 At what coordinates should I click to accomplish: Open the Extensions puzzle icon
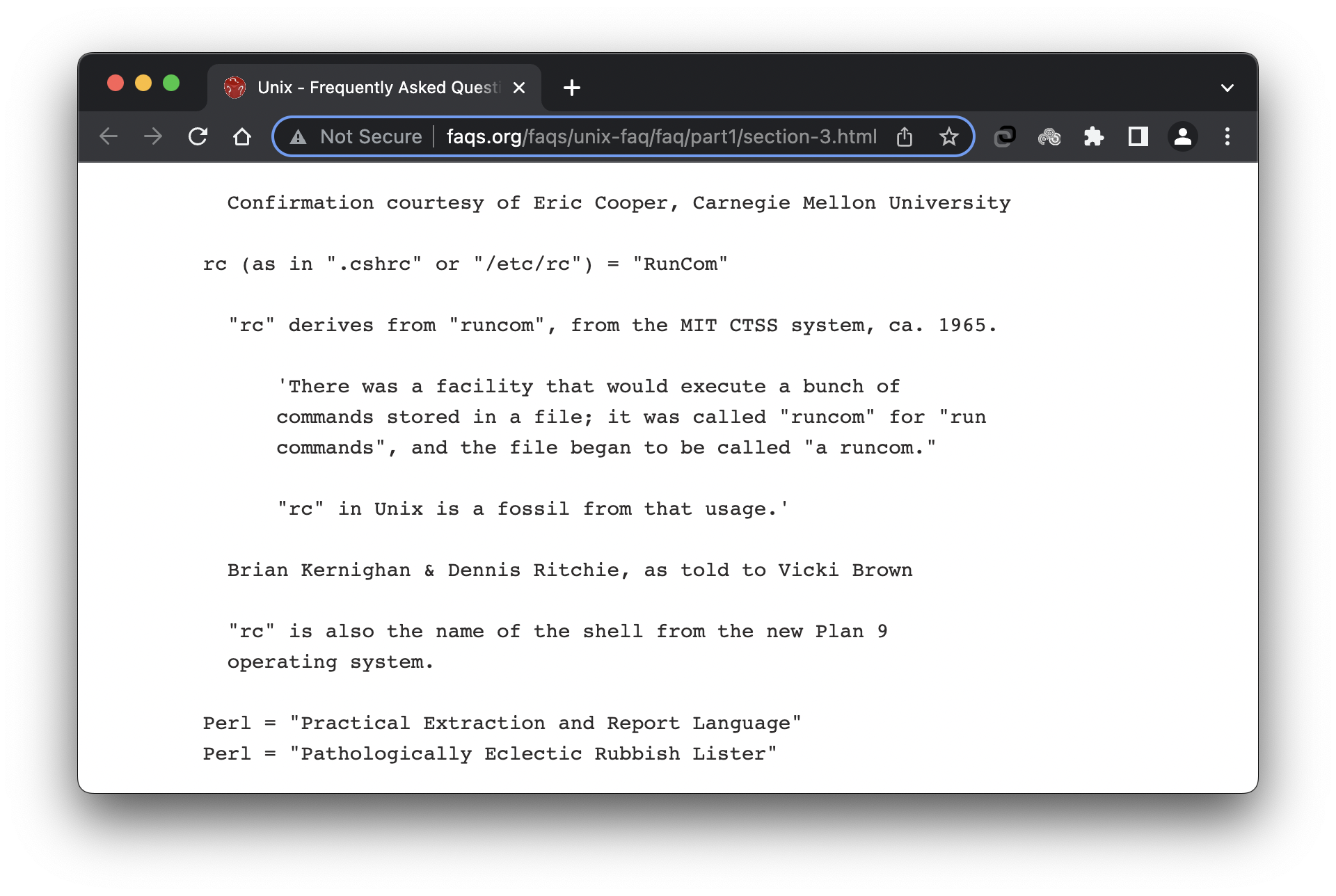tap(1094, 136)
